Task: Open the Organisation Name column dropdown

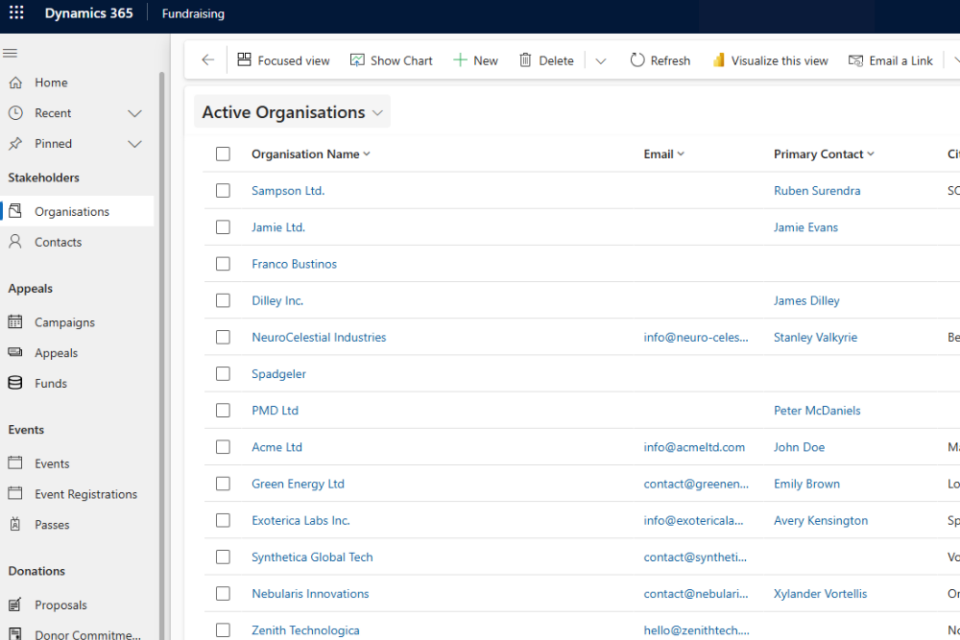Action: [367, 154]
